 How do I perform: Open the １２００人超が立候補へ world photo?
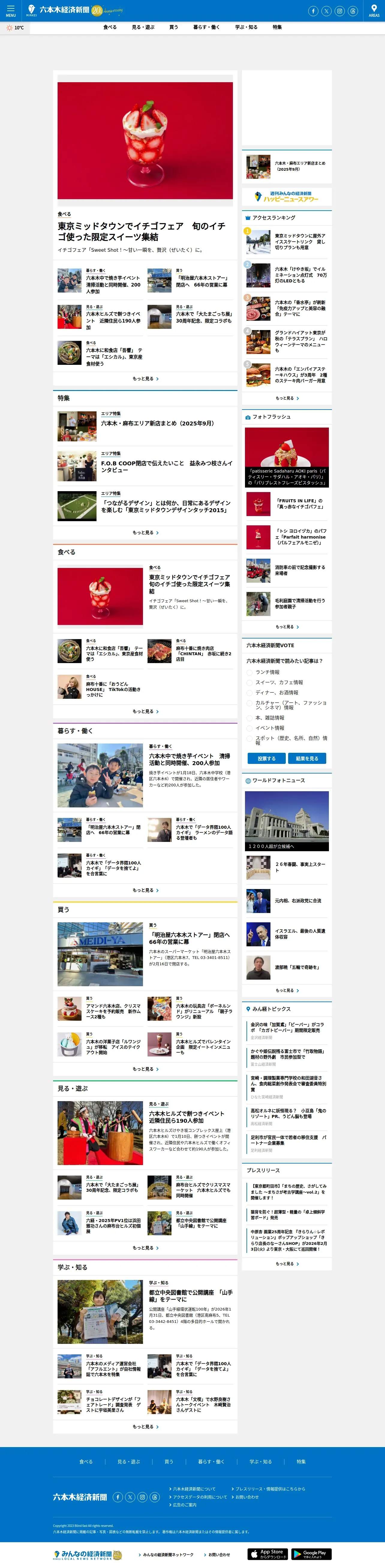pyautogui.click(x=287, y=821)
